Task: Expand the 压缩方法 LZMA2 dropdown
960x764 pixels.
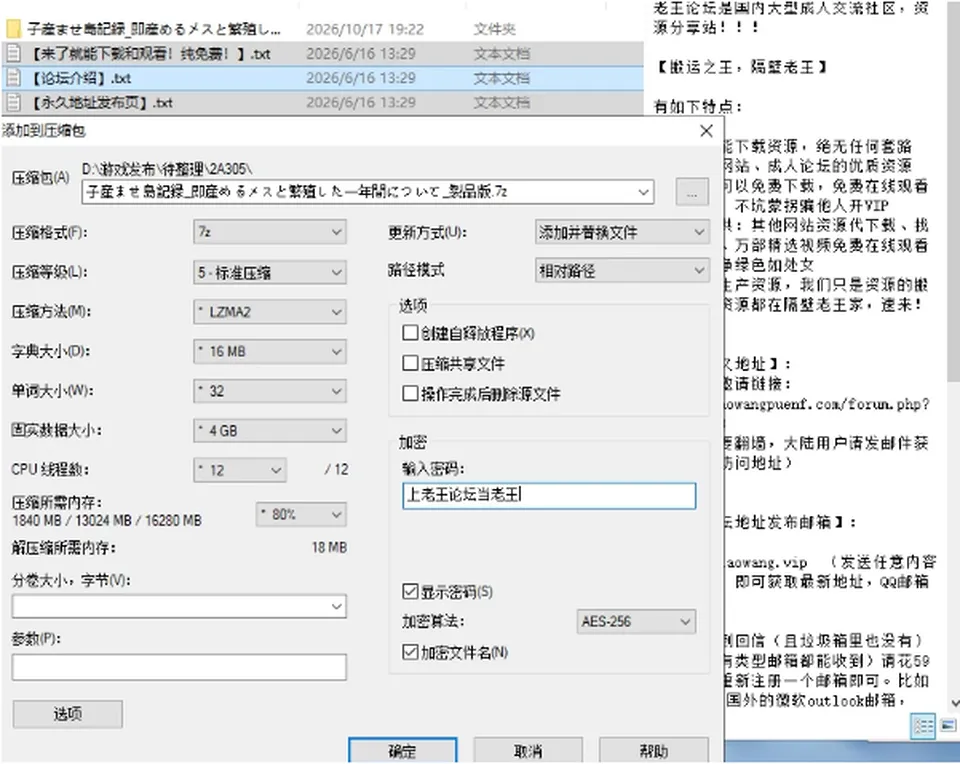Action: click(270, 312)
